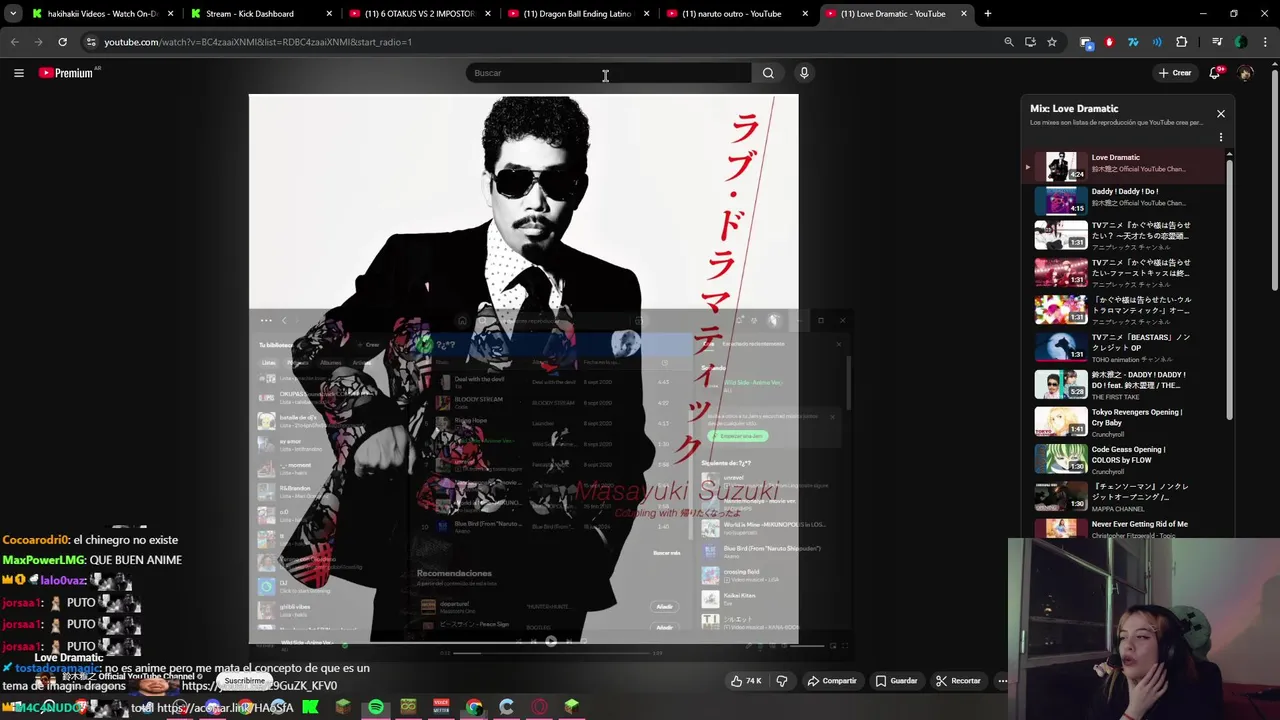
Task: Switch to naruto outro tab
Action: click(x=736, y=14)
